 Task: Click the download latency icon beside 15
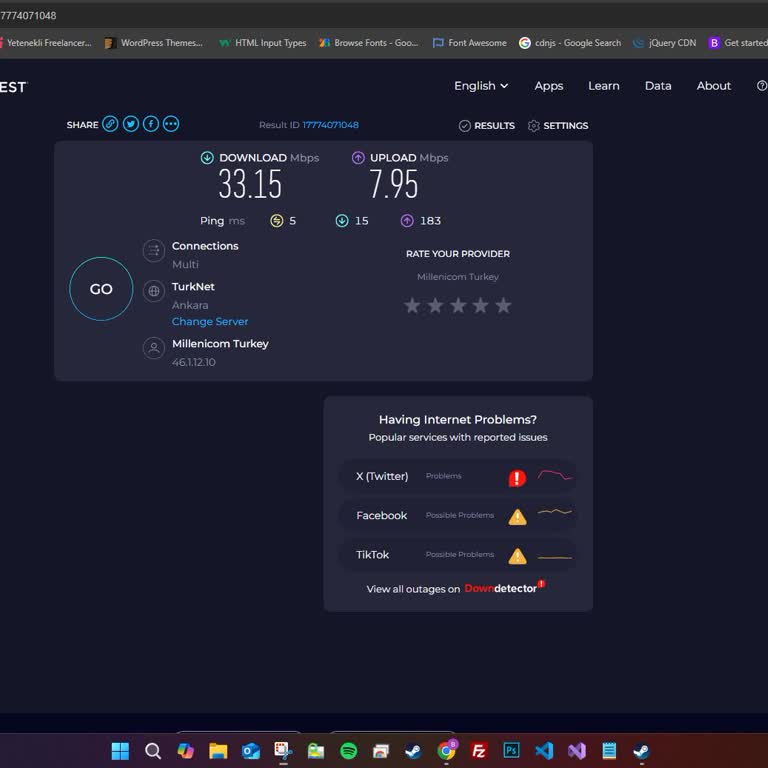tap(342, 221)
